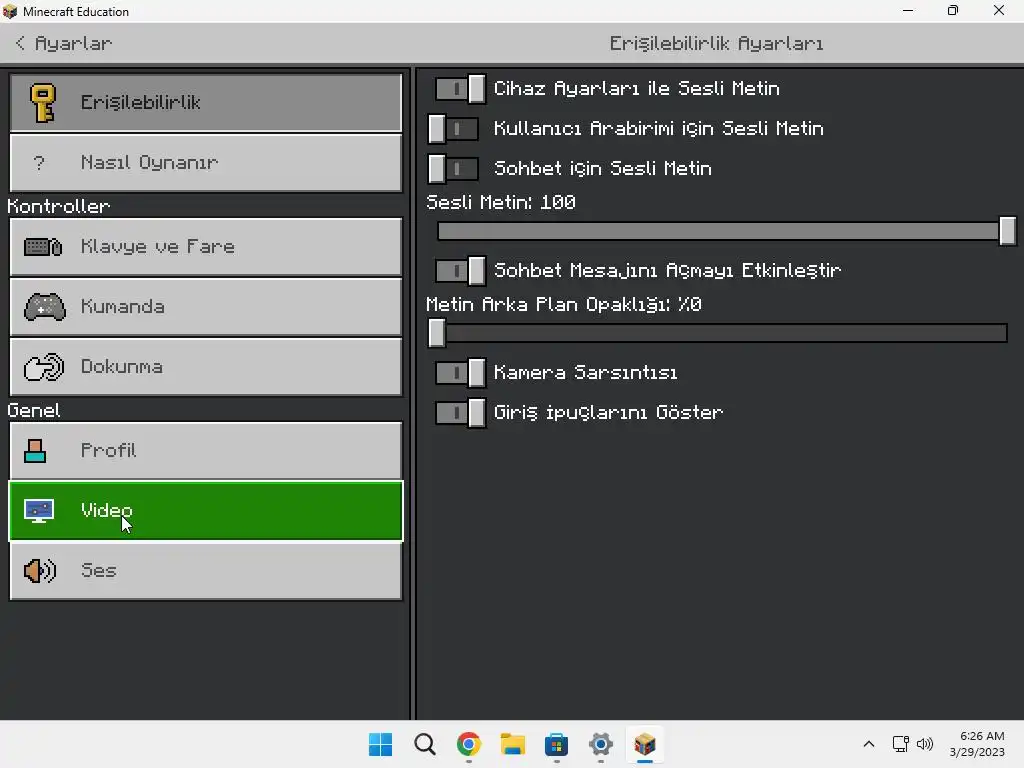Open Dokunma settings
The image size is (1024, 768).
[206, 367]
